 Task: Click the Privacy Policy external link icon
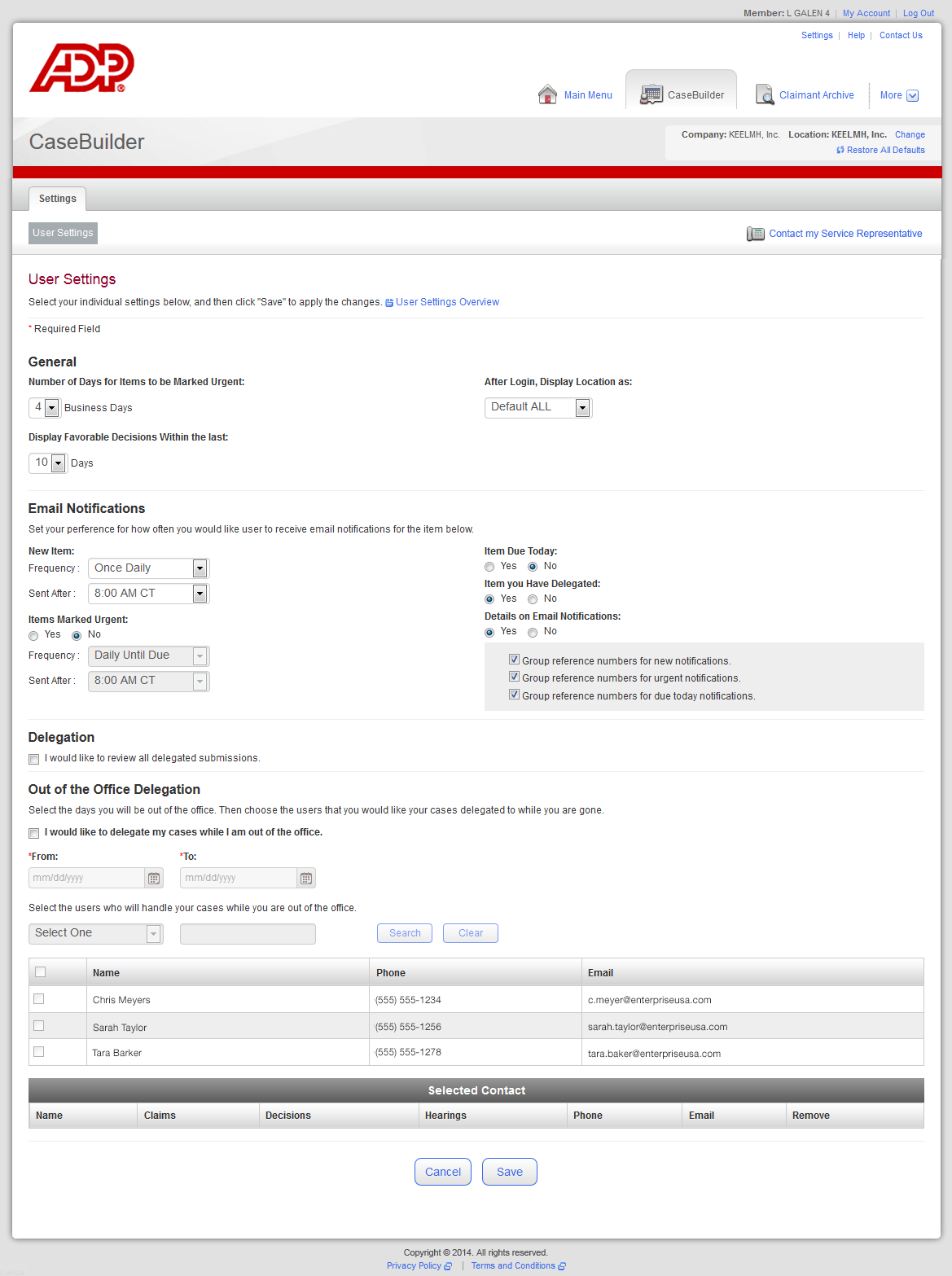click(448, 1265)
